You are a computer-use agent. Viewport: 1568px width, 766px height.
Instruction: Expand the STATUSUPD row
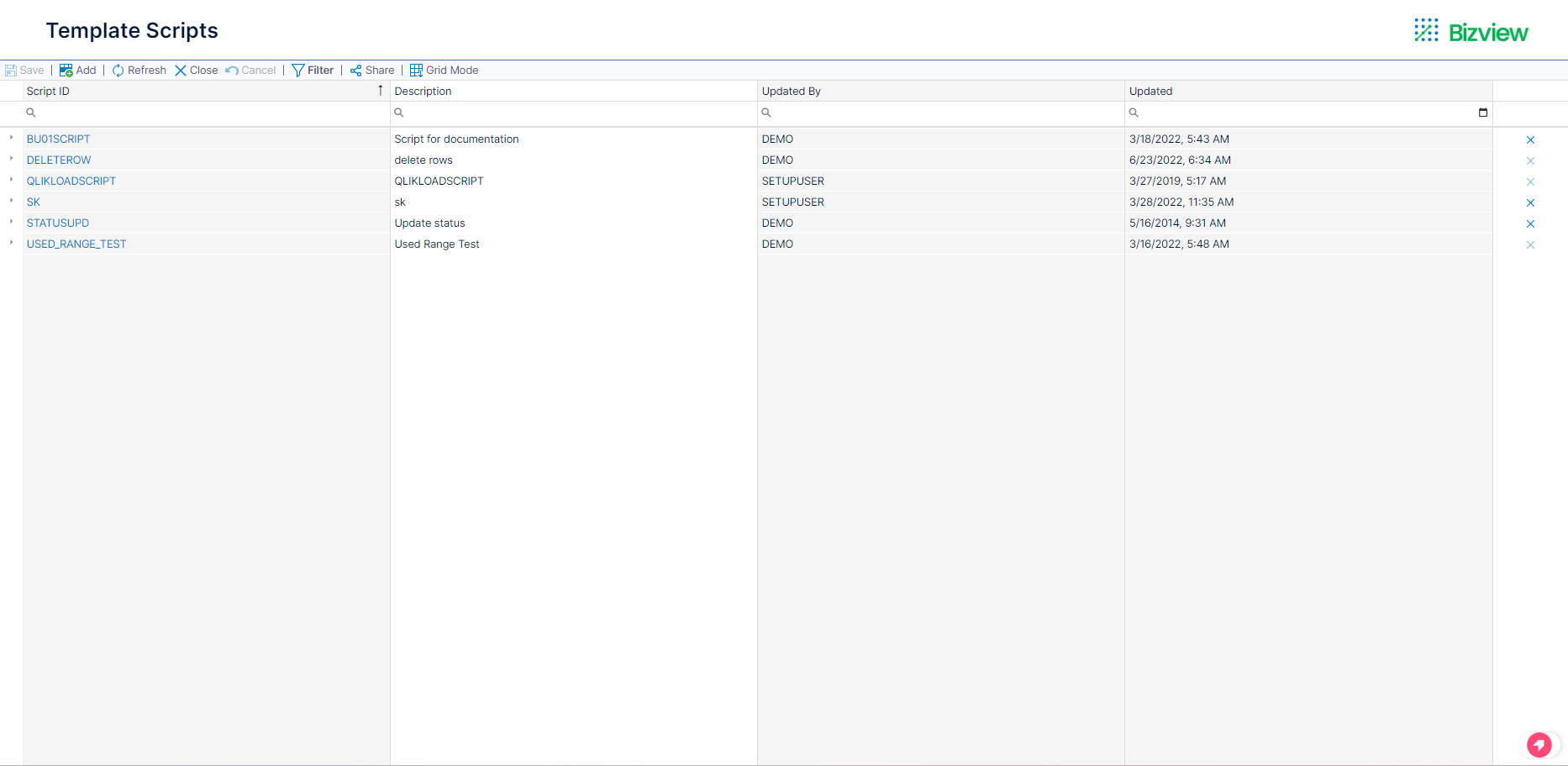point(12,222)
